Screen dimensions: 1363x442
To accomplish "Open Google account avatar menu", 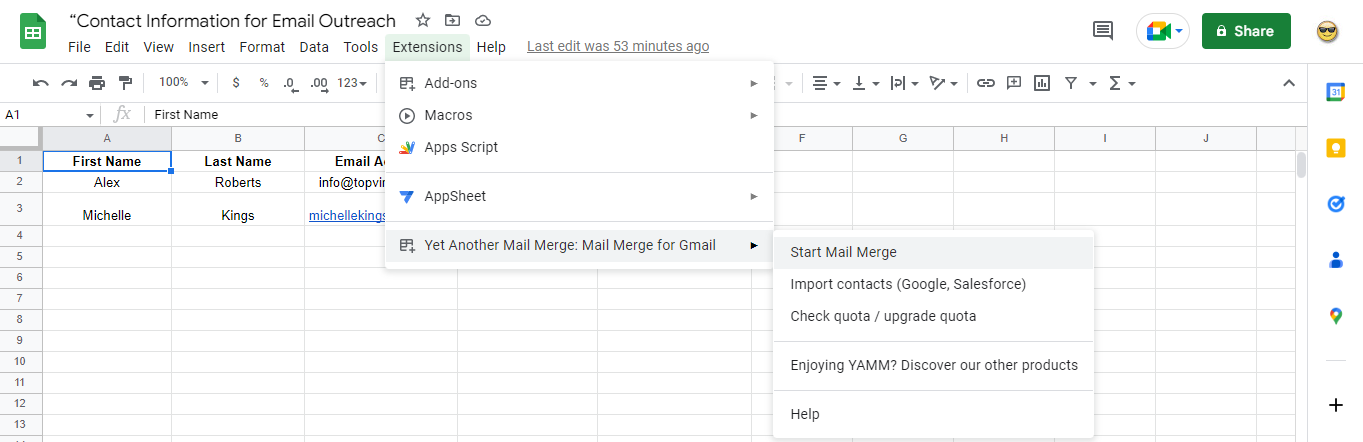I will point(1328,31).
